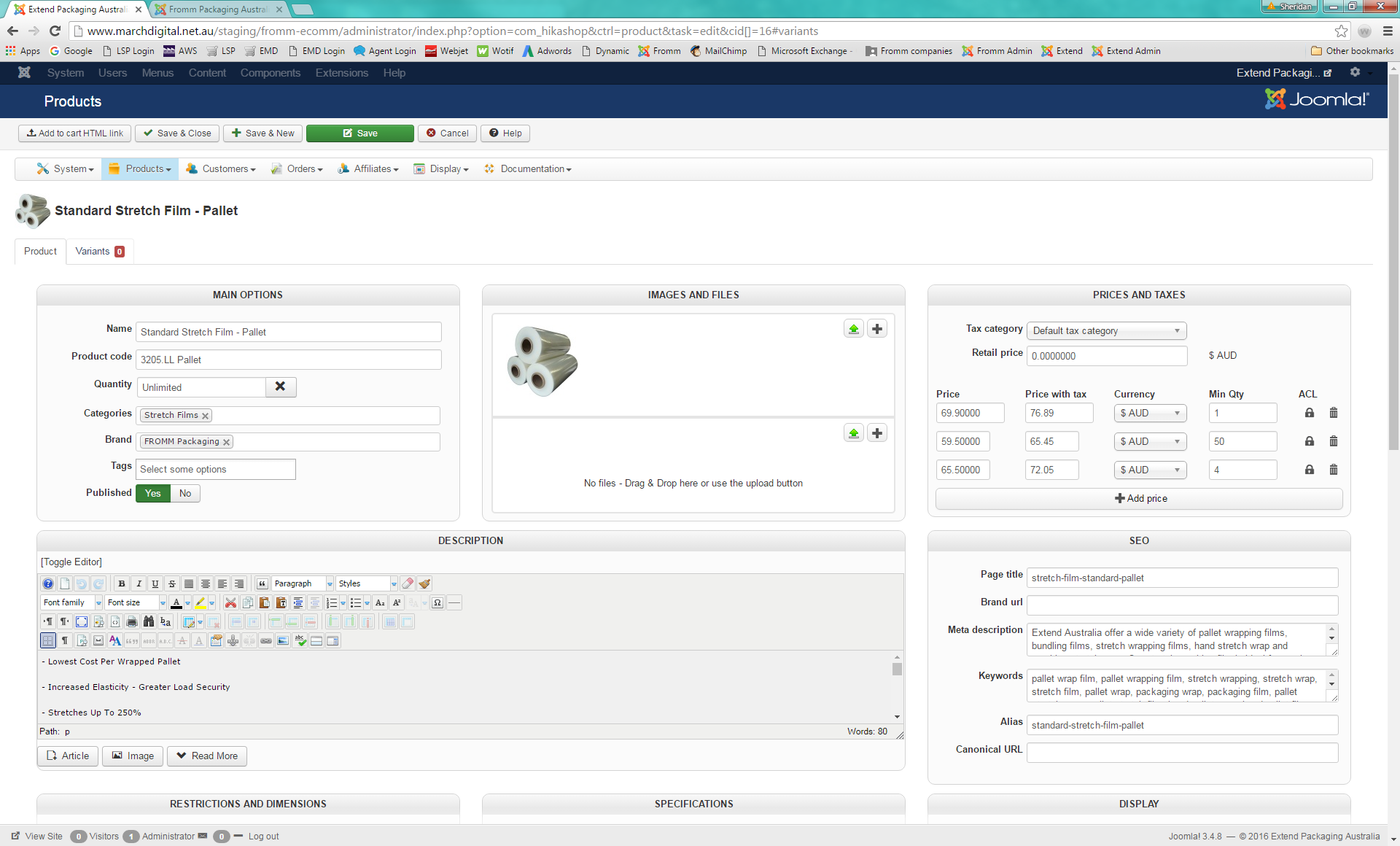Click the editor's spellcheck icon

tap(300, 640)
